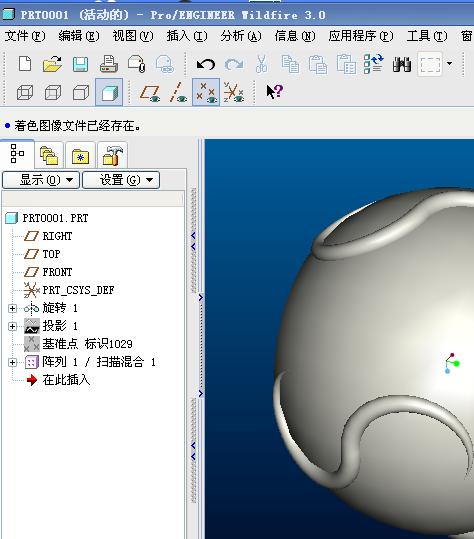Click the mail with attachment icon

[x=137, y=64]
